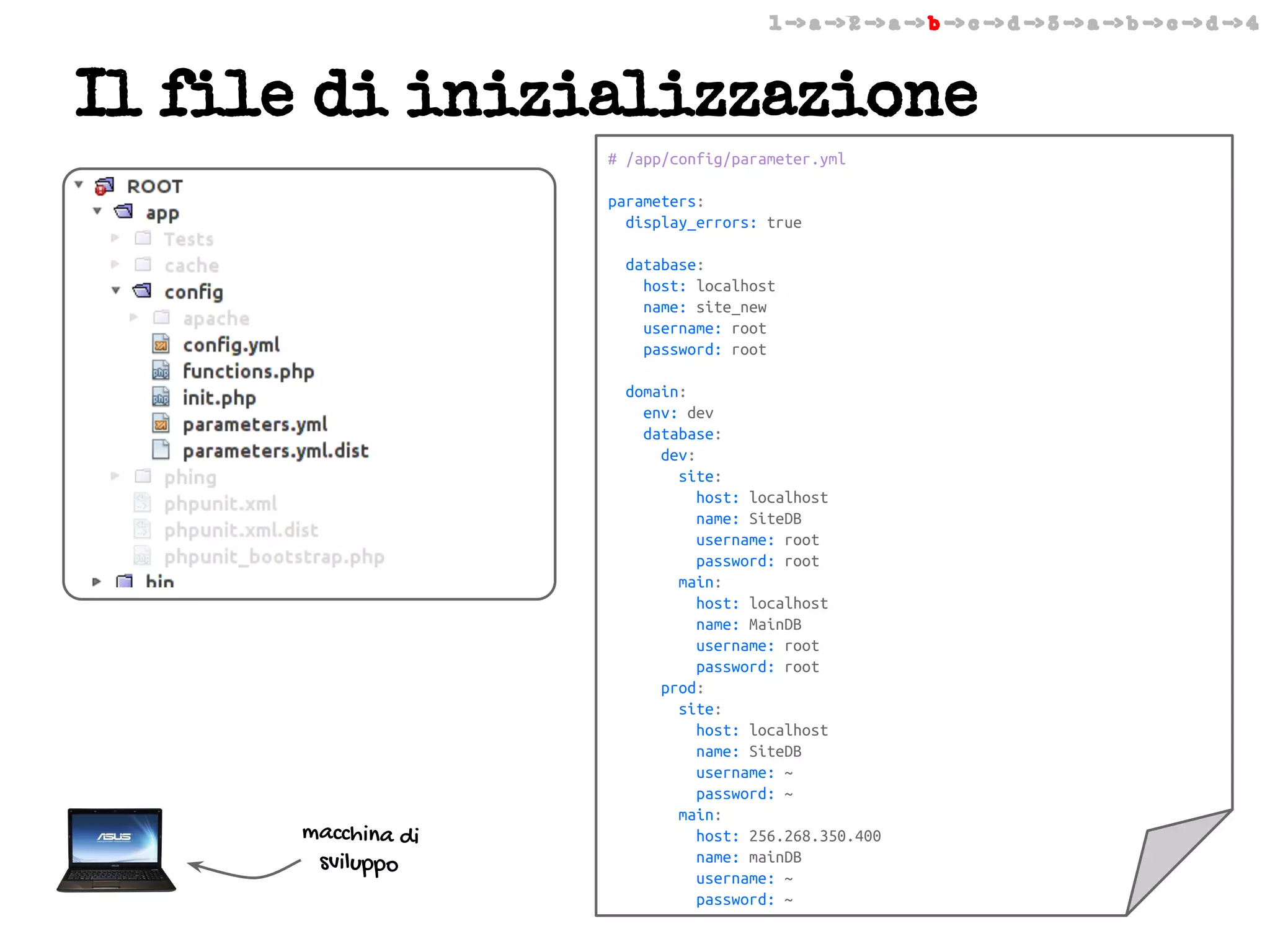This screenshot has width=1270, height=952.
Task: Select the app folder label
Action: point(162,214)
